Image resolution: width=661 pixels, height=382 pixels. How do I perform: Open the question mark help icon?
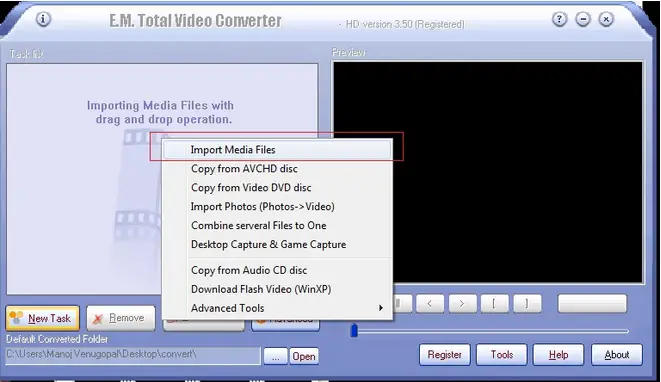[559, 19]
